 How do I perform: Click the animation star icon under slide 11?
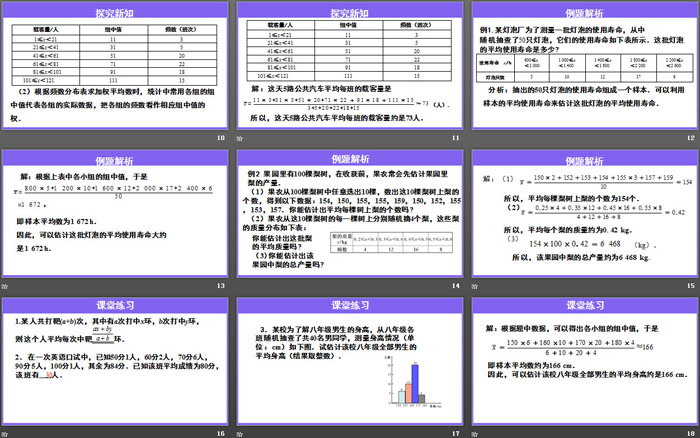pyautogui.click(x=240, y=138)
